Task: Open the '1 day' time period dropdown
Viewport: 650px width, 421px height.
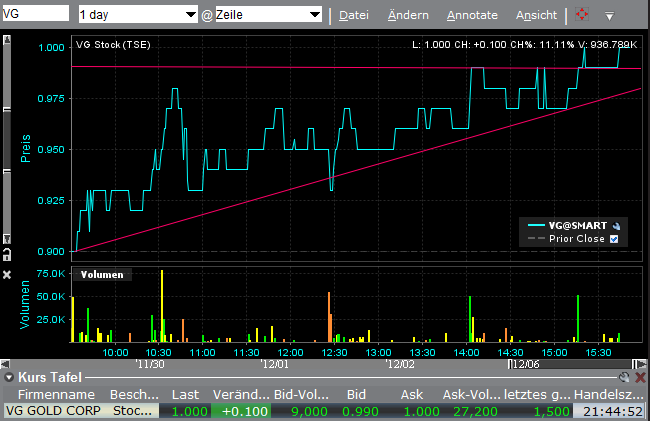Action: (x=137, y=15)
